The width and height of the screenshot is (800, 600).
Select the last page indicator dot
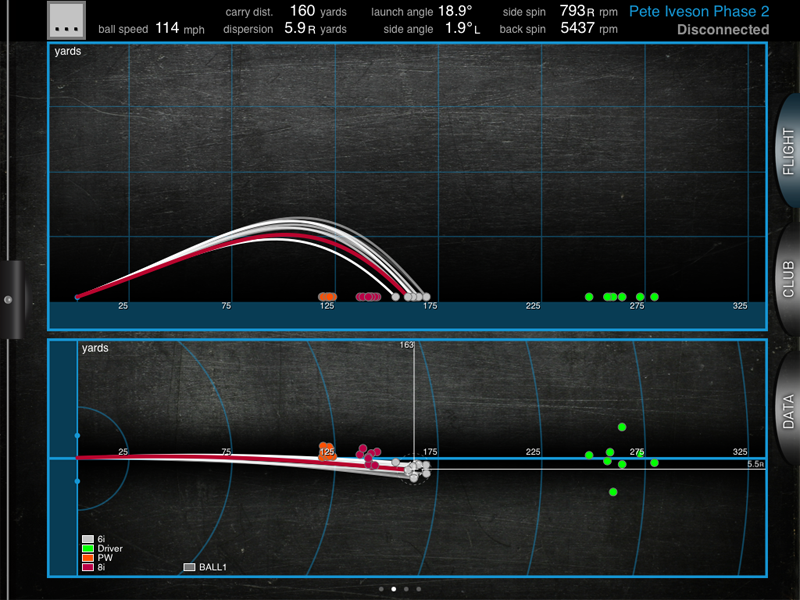tap(419, 589)
